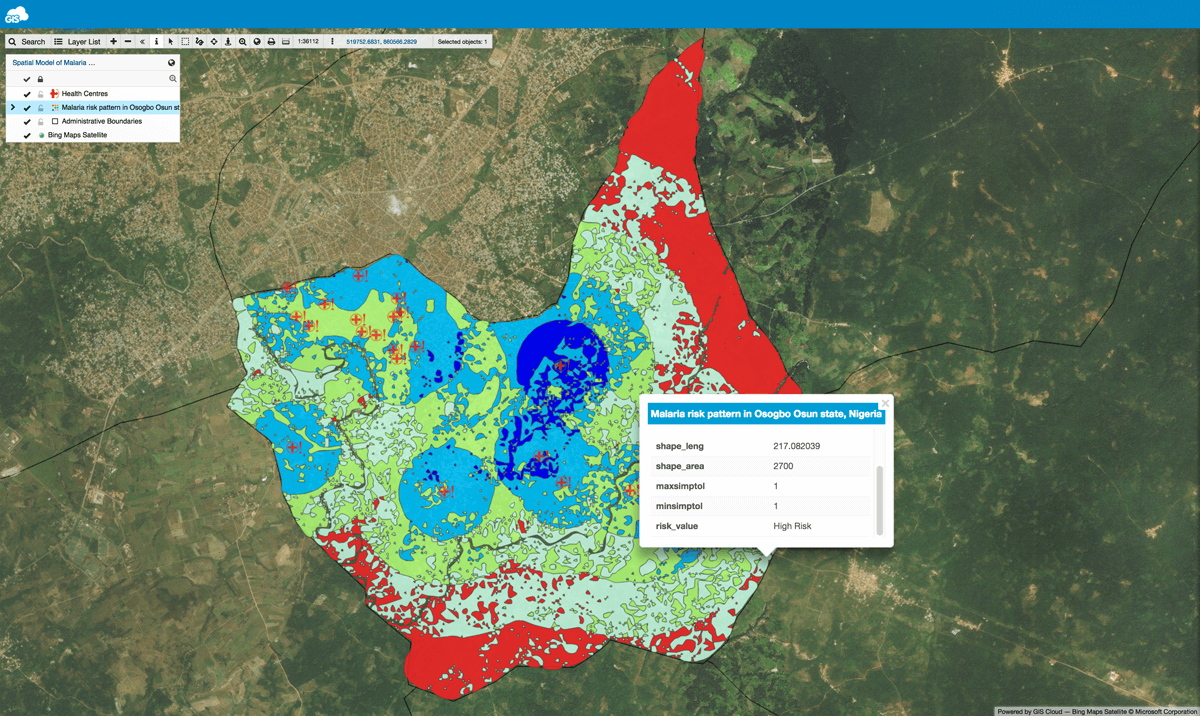
Task: Use the rectangle selection tool
Action: (183, 41)
